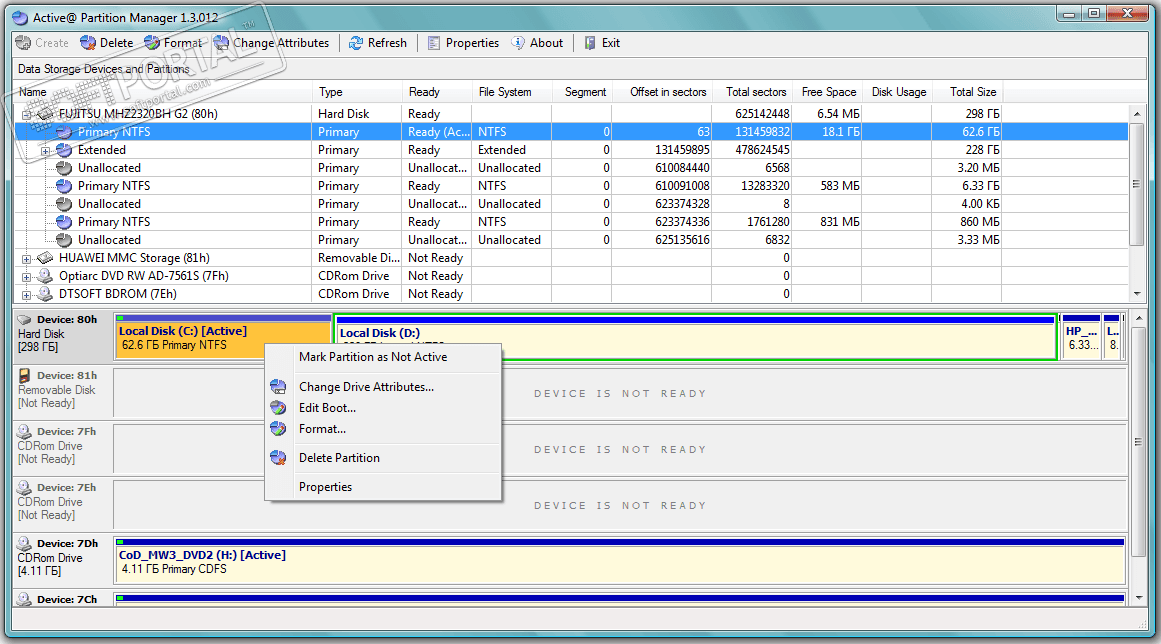Viewport: 1161px width, 644px height.
Task: Expand the HUAWEI MMC Storage node
Action: pos(27,259)
